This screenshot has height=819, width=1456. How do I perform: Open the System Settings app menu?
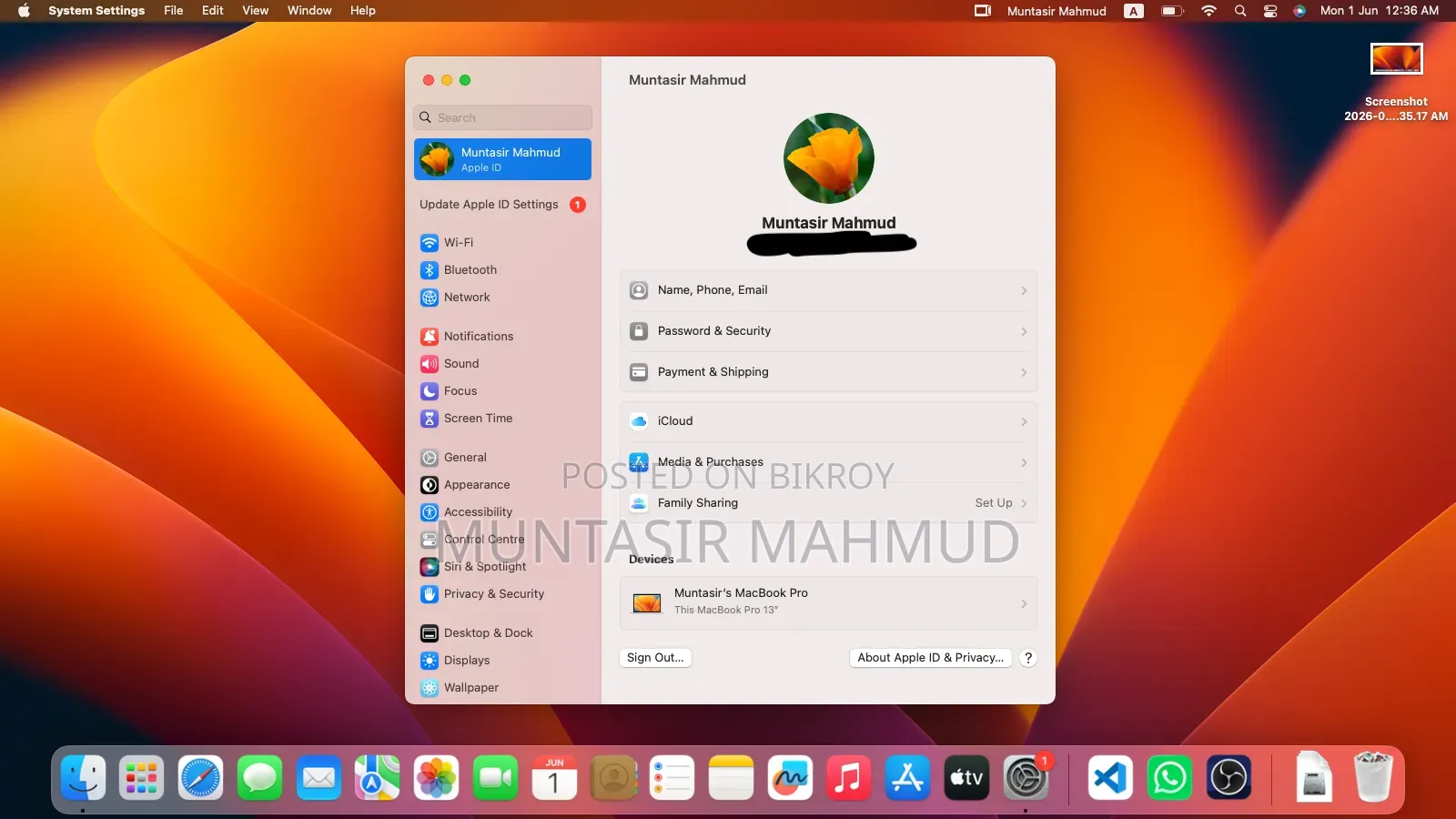96,11
